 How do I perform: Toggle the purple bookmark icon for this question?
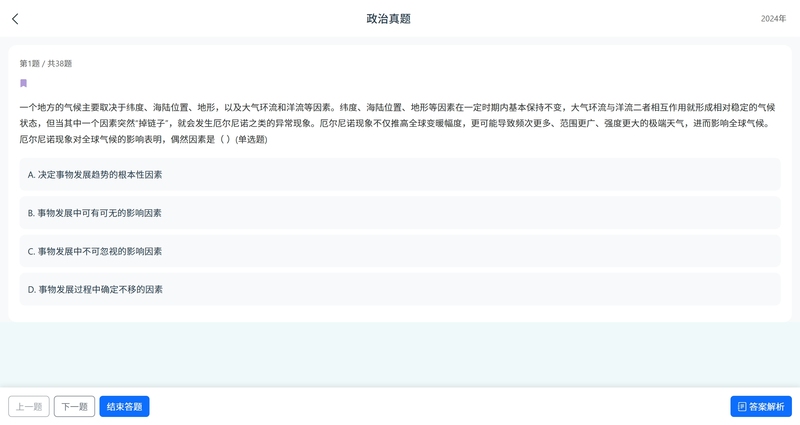[x=23, y=83]
